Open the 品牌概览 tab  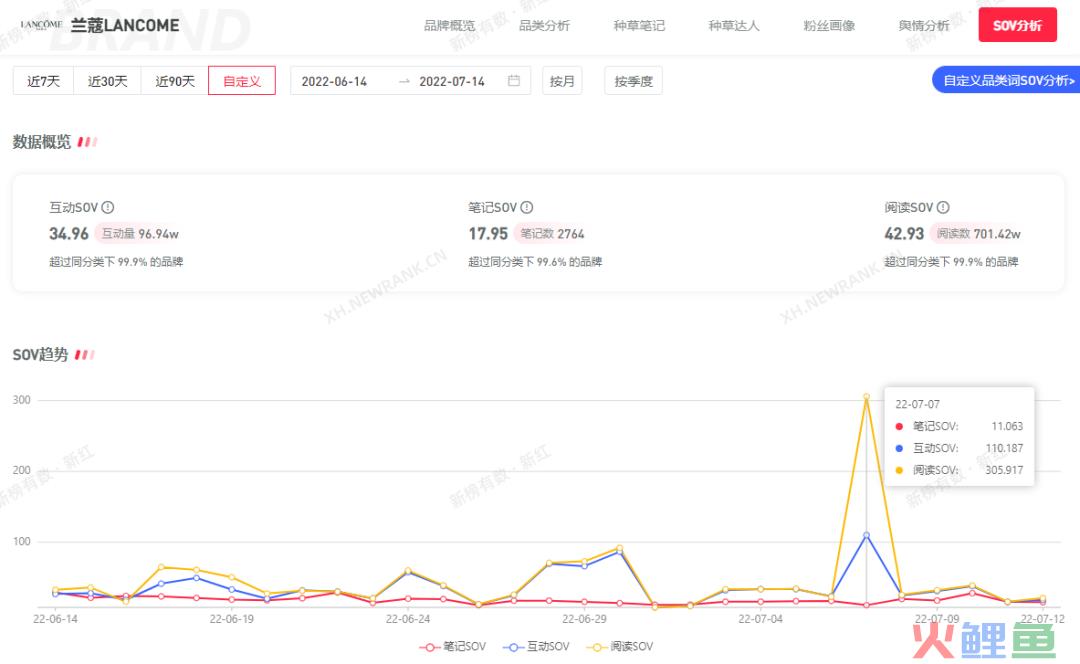click(x=449, y=25)
